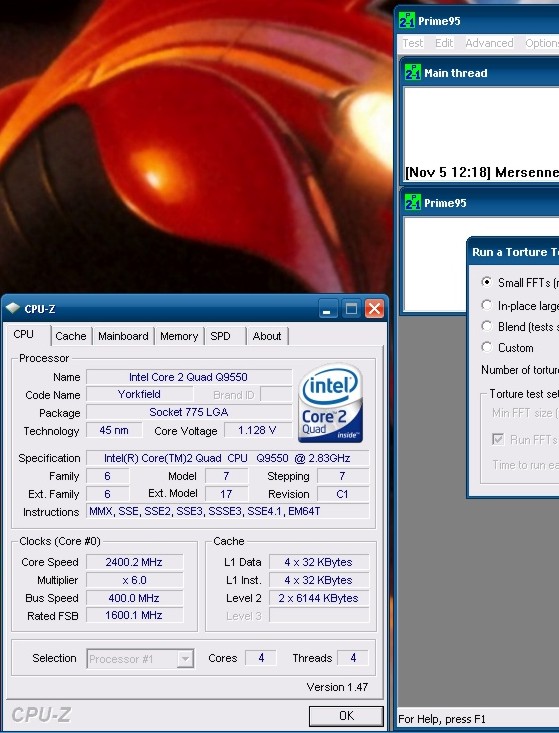Click the second Prime95 child window icon
Viewport: 559px width, 733px height.
click(x=413, y=202)
